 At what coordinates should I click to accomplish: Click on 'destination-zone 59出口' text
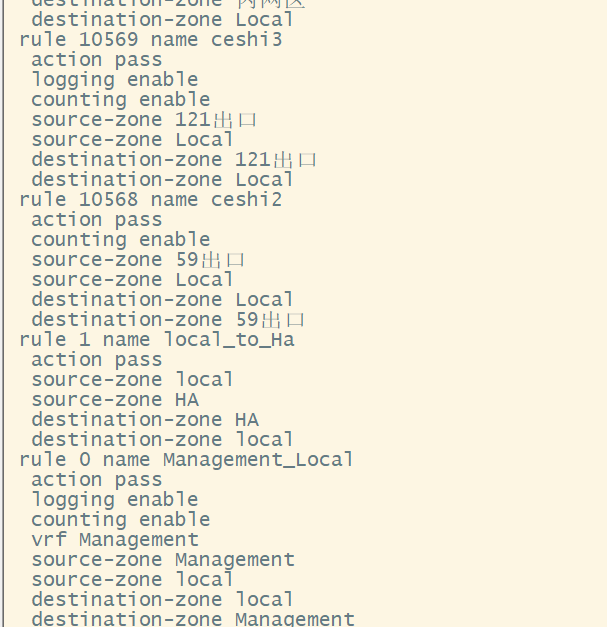(x=168, y=320)
